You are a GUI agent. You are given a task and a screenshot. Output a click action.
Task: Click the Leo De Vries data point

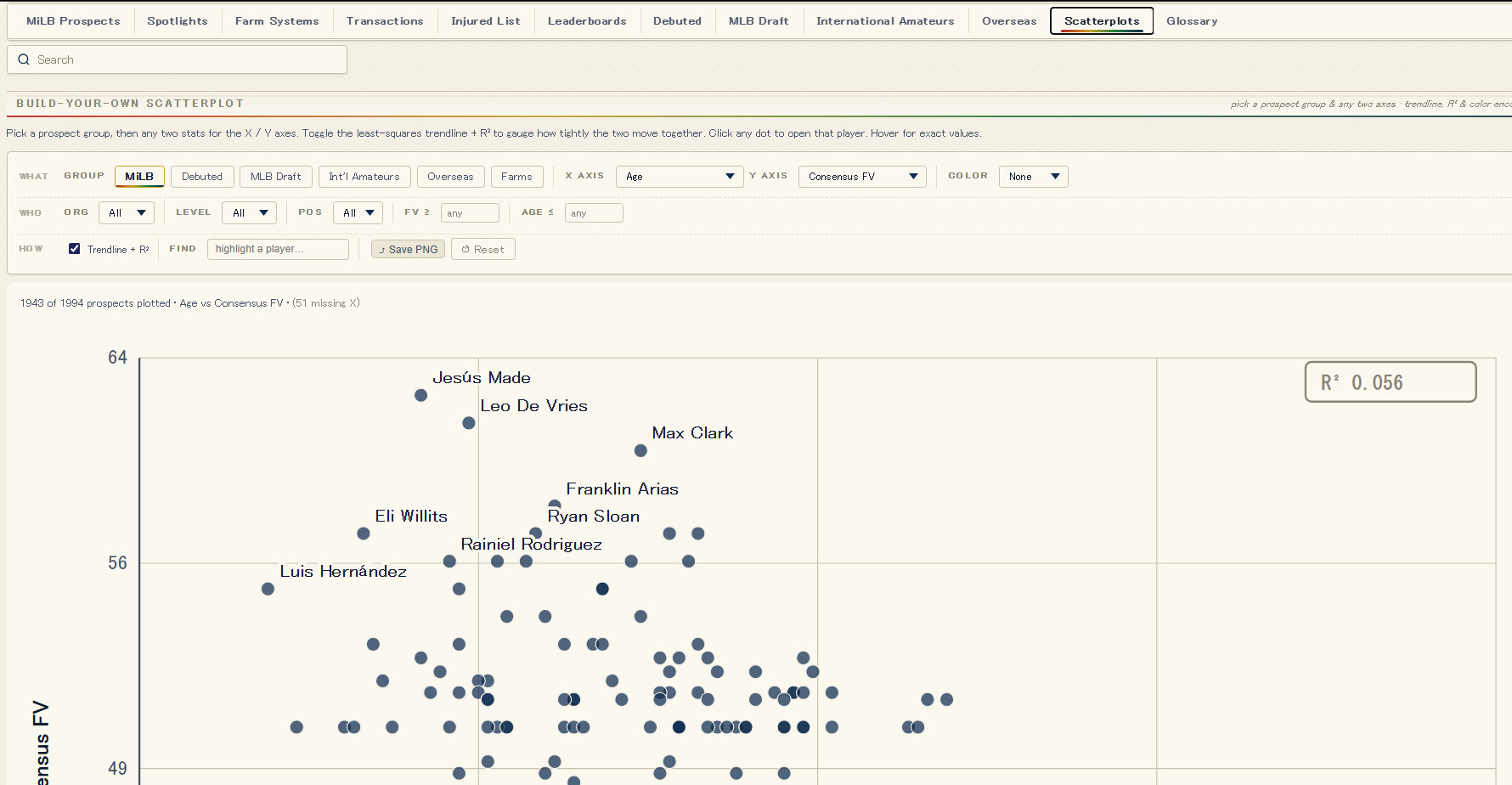point(469,423)
